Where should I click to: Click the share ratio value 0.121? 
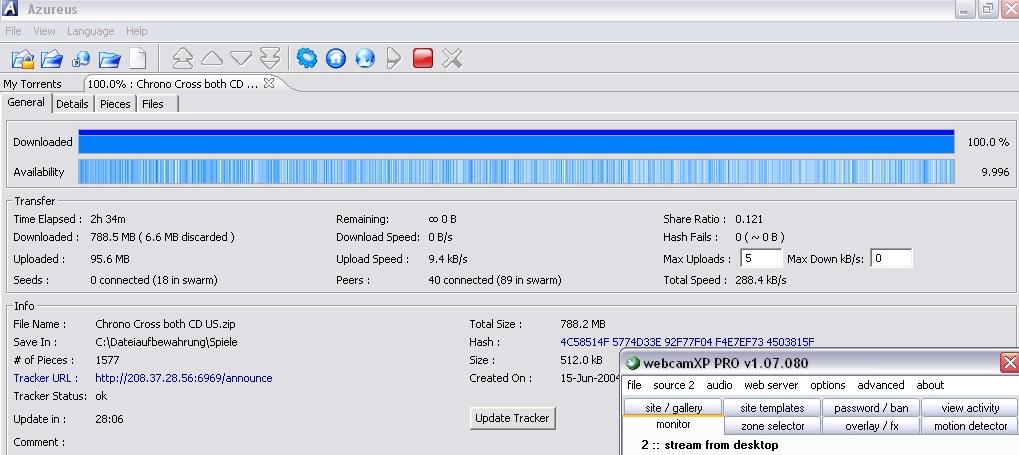[x=749, y=219]
